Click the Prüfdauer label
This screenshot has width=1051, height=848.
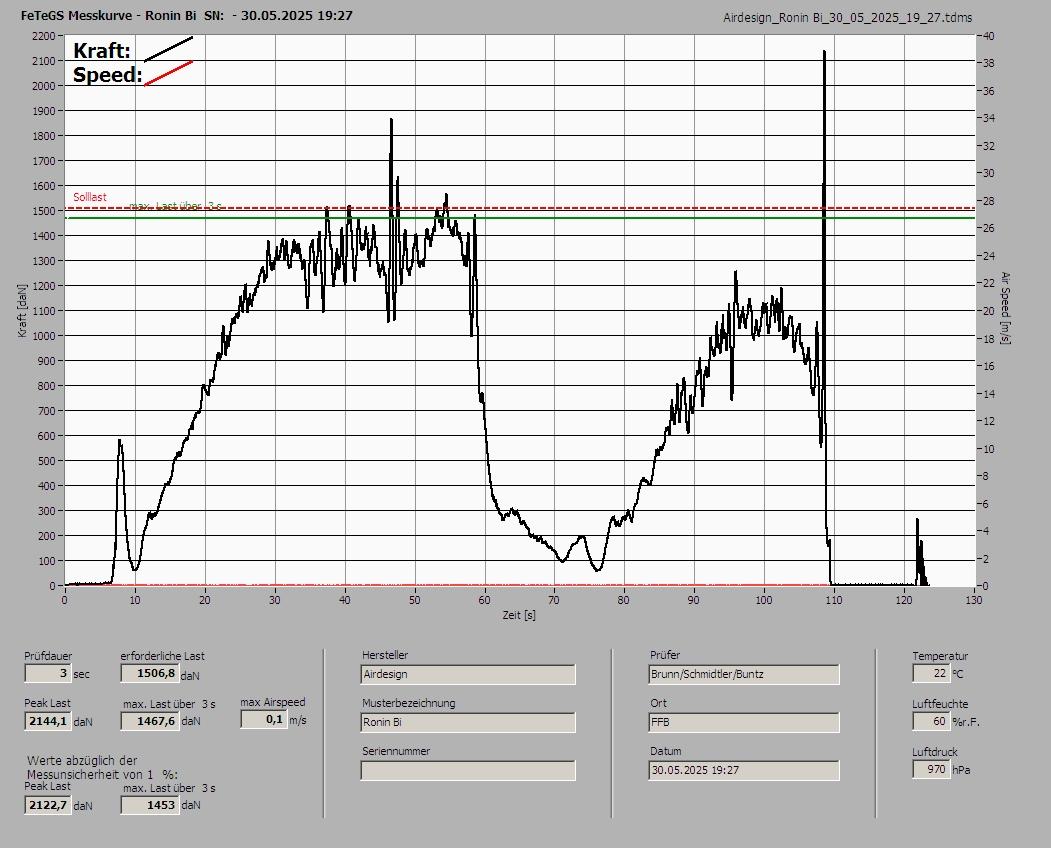[x=48, y=656]
